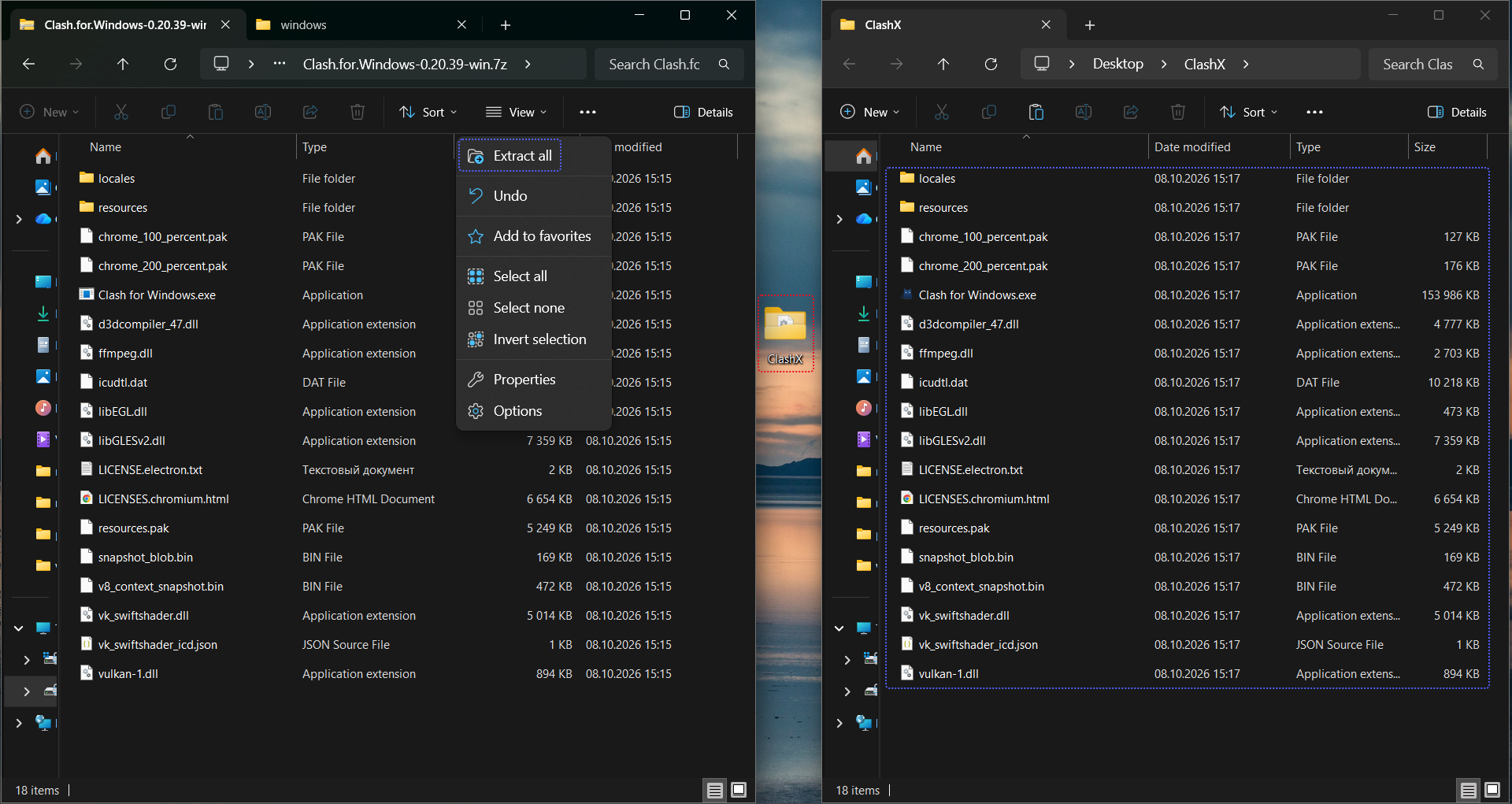
Task: Toggle Details pane in ClashX window
Action: coord(1458,112)
